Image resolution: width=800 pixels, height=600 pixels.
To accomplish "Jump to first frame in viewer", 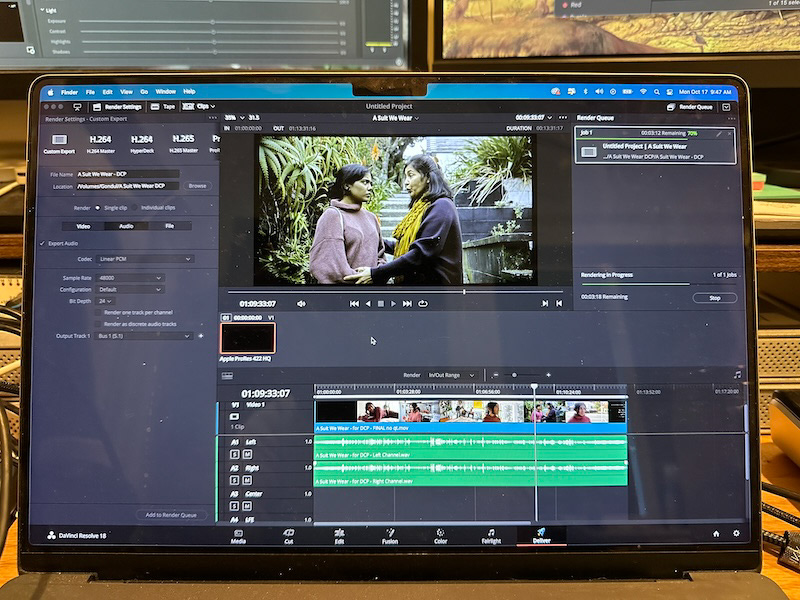I will [354, 304].
